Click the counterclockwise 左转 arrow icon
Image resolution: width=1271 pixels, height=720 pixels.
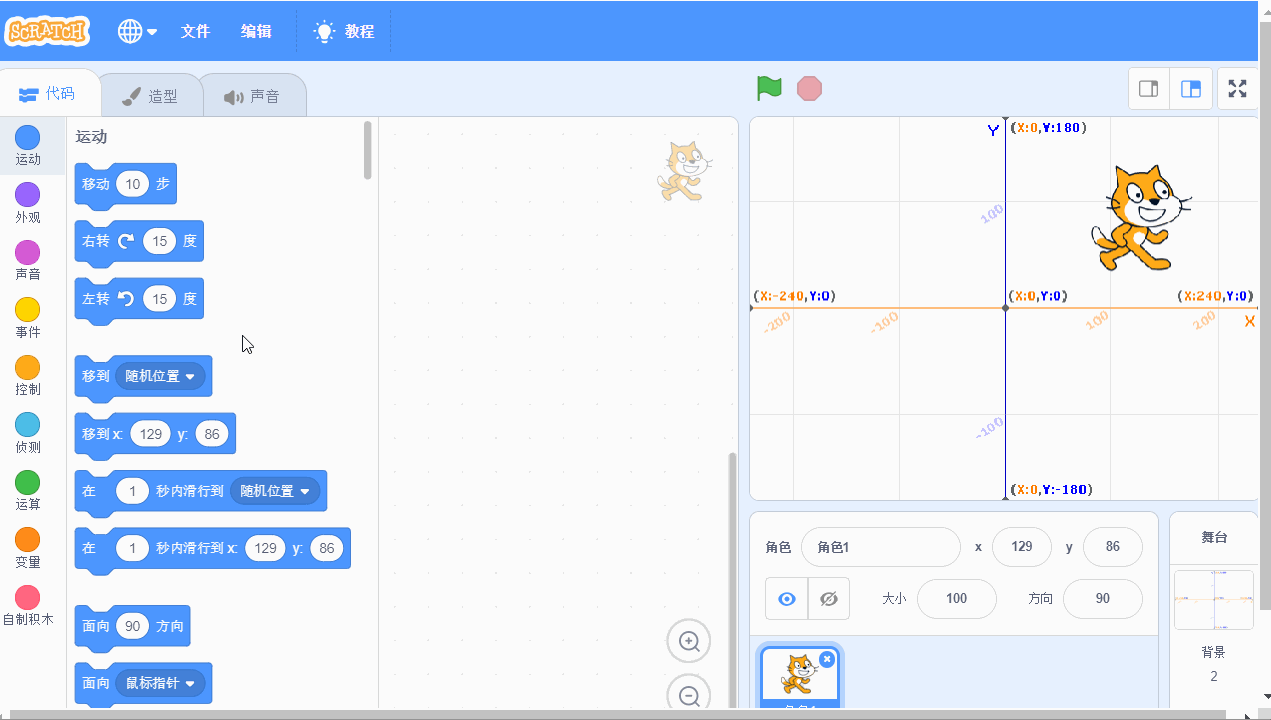point(126,298)
